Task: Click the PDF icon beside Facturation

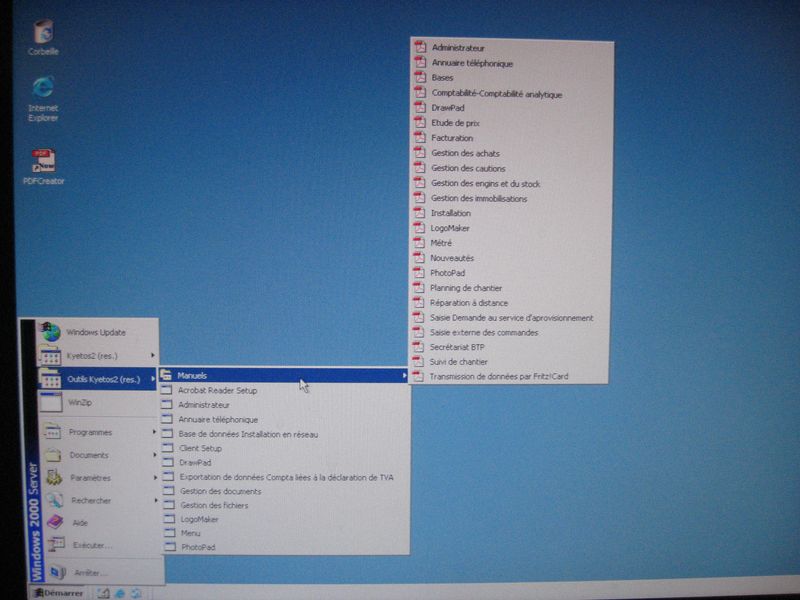Action: point(419,137)
